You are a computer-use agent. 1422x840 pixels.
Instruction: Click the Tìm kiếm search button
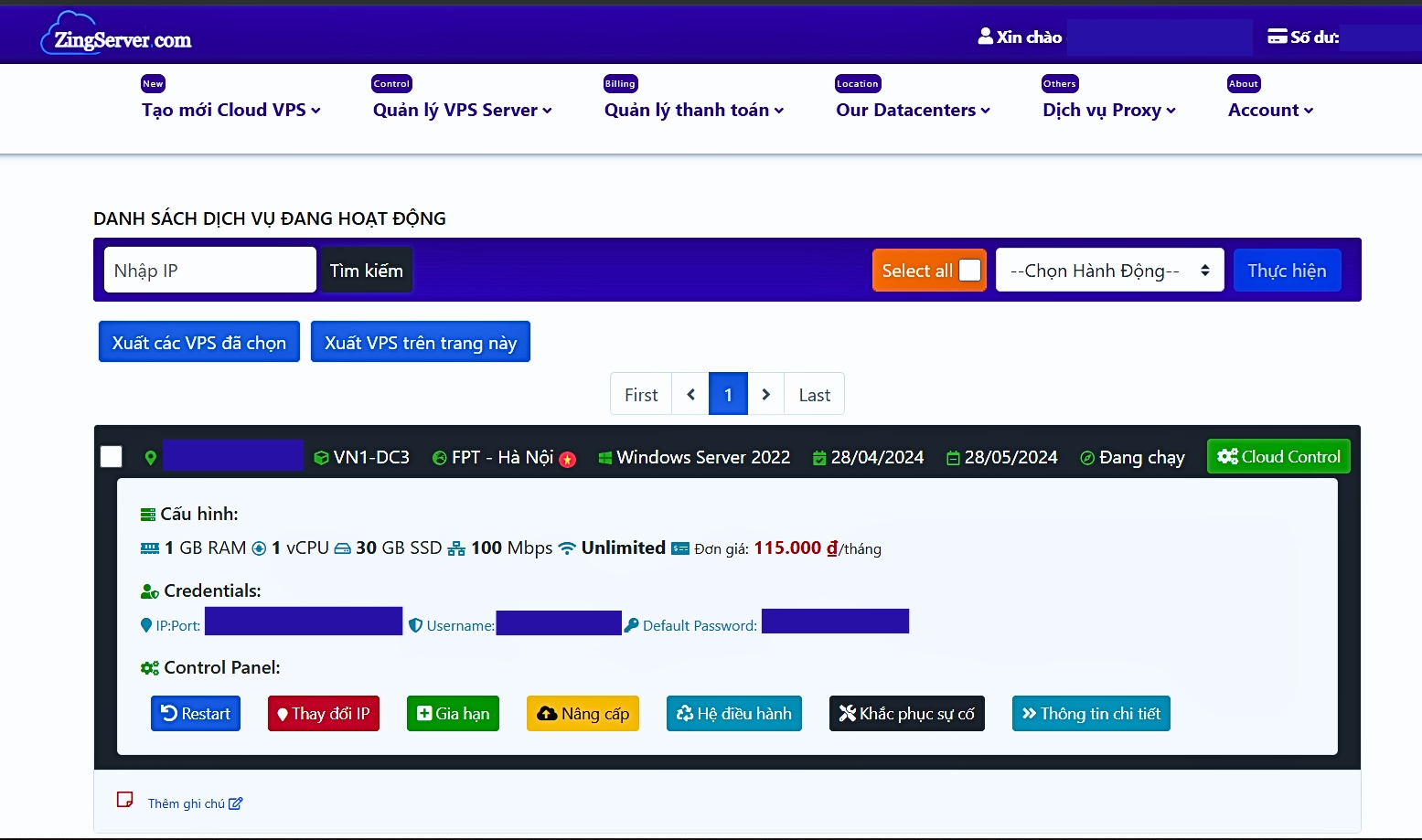click(x=366, y=271)
